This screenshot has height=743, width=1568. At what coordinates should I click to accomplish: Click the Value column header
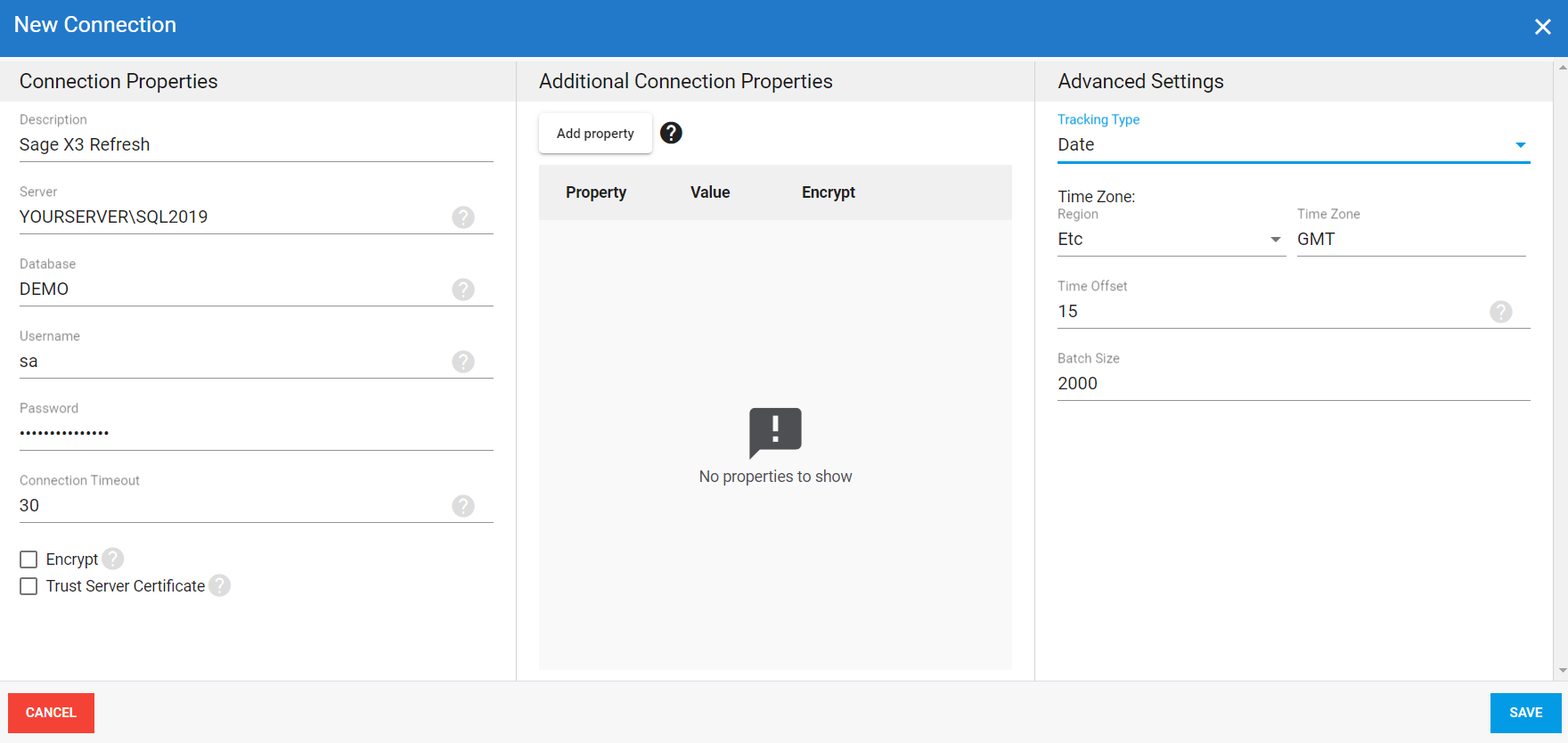[710, 192]
